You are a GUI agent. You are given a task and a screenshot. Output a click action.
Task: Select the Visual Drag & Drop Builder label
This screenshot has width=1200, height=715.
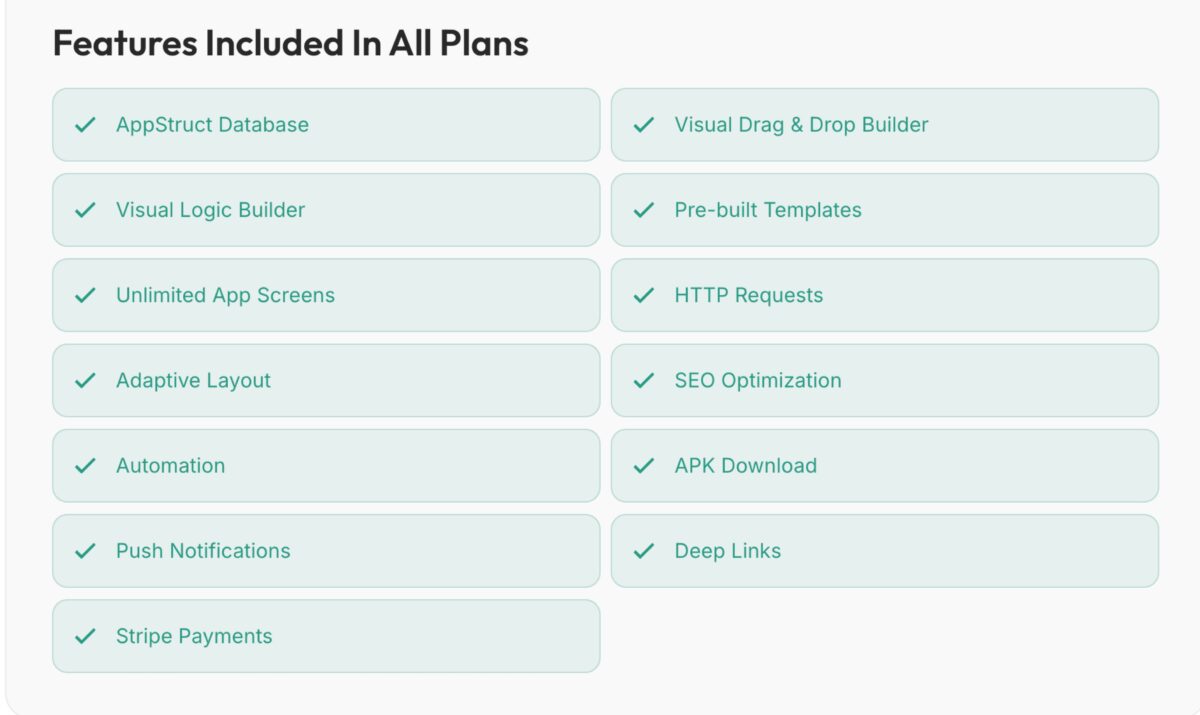point(801,125)
